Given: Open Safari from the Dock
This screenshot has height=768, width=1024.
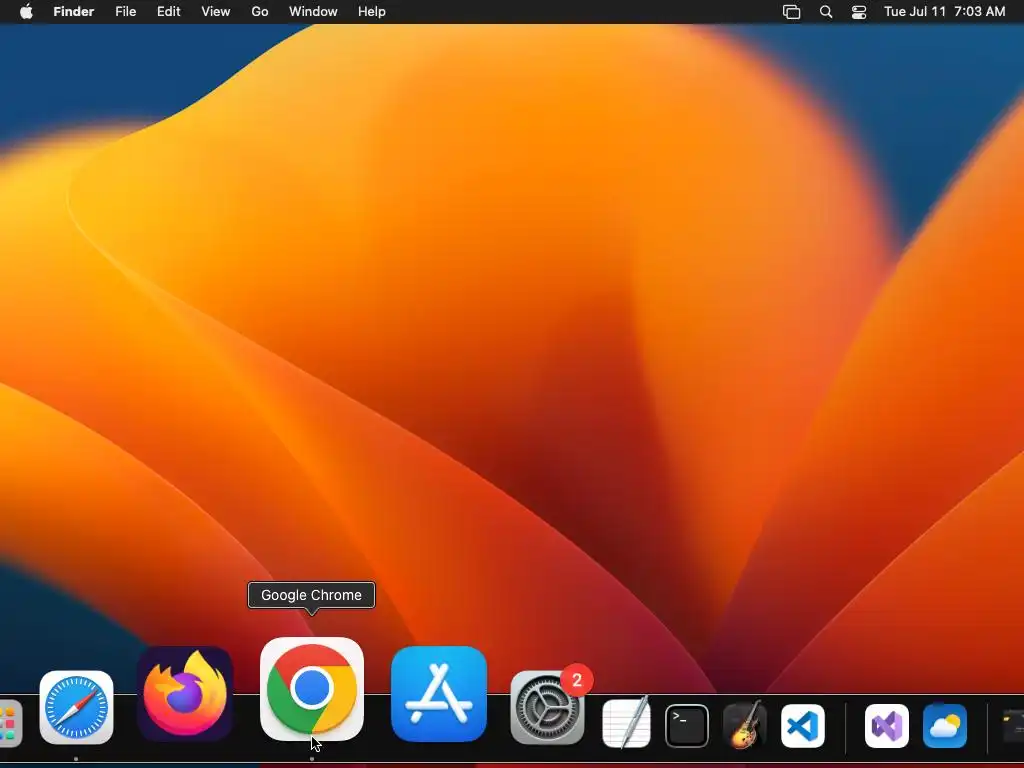Looking at the screenshot, I should [76, 707].
